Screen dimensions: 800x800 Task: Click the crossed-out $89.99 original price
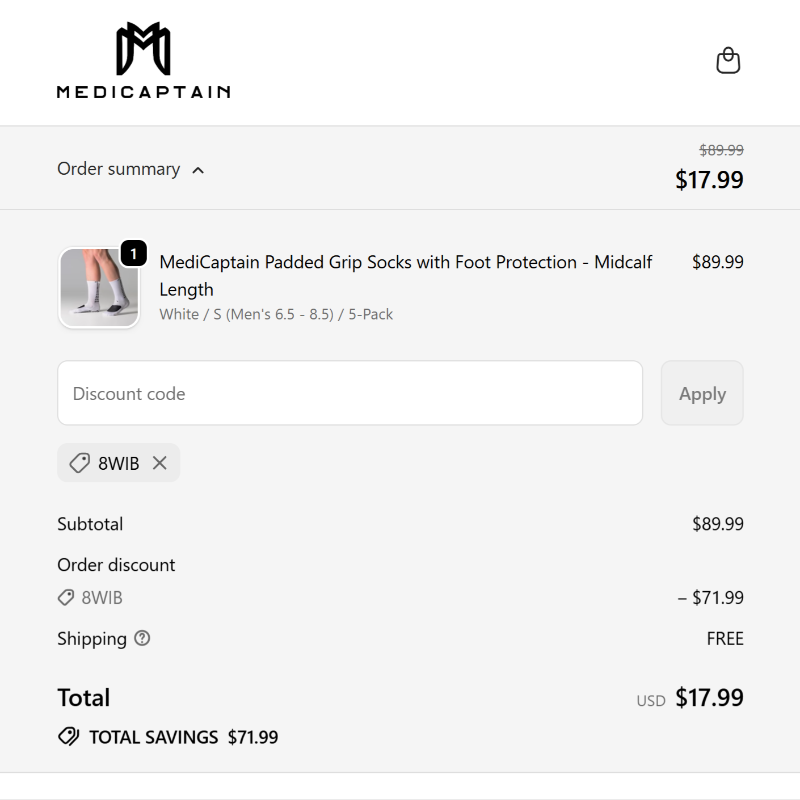coord(721,150)
